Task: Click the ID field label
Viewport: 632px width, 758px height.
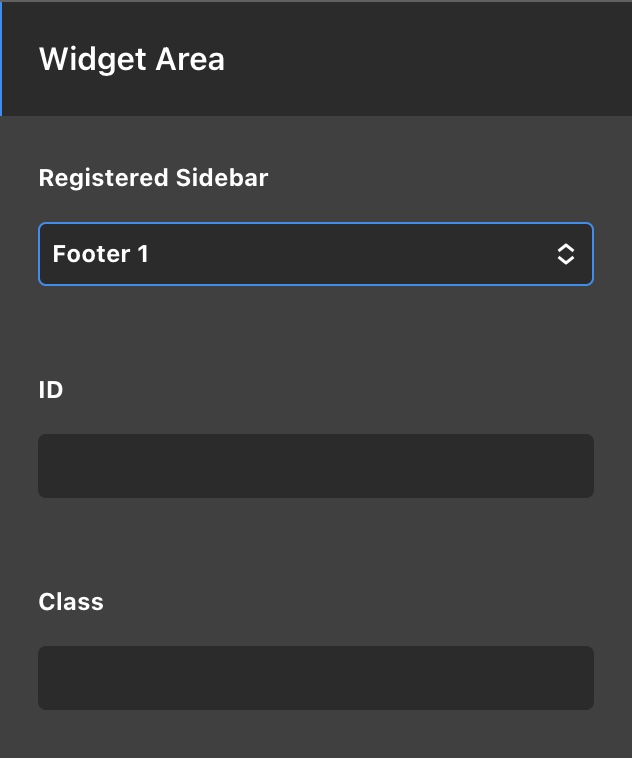Action: tap(51, 390)
